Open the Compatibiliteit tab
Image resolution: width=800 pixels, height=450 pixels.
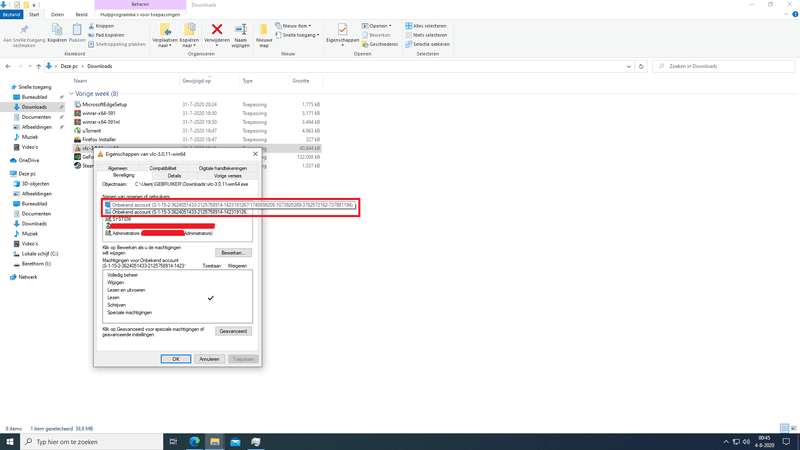163,168
